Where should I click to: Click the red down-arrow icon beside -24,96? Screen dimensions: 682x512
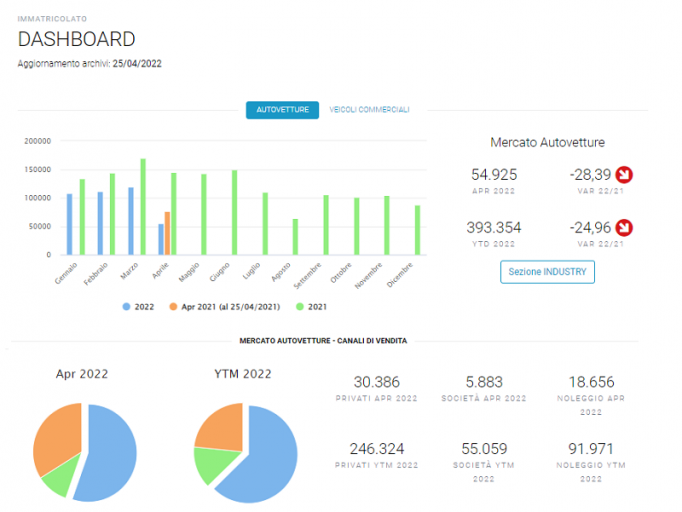(x=624, y=228)
